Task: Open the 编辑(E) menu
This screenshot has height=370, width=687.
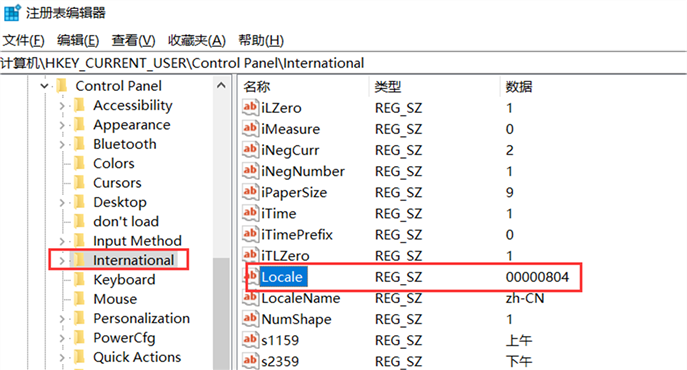Action: [x=78, y=41]
